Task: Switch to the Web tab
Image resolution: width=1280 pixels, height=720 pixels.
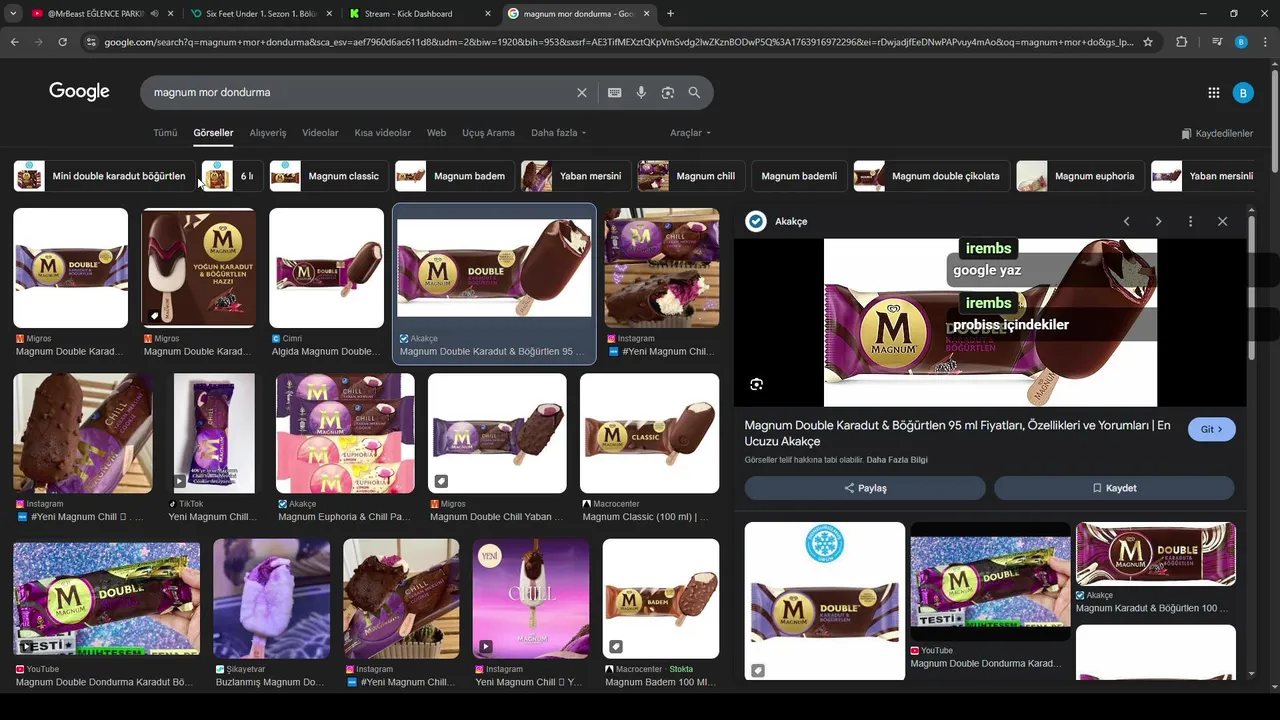Action: click(436, 133)
